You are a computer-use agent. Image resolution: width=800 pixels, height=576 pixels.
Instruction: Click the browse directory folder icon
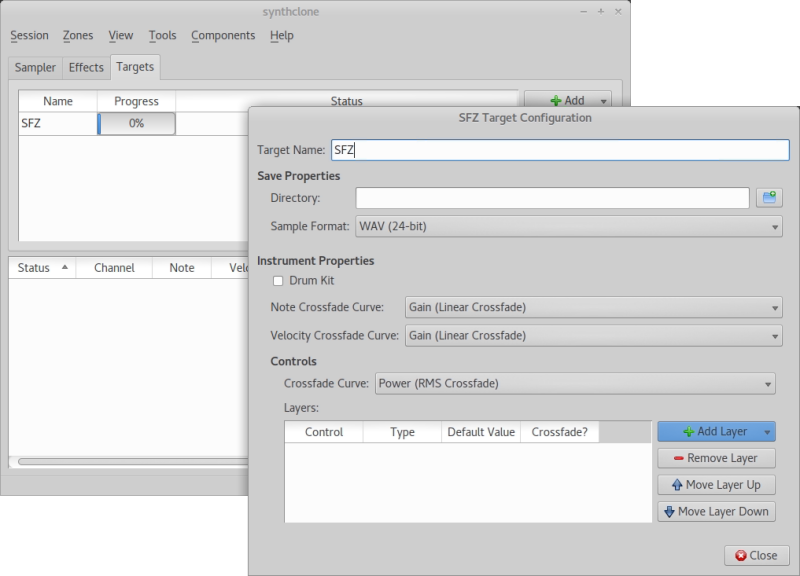tap(769, 197)
